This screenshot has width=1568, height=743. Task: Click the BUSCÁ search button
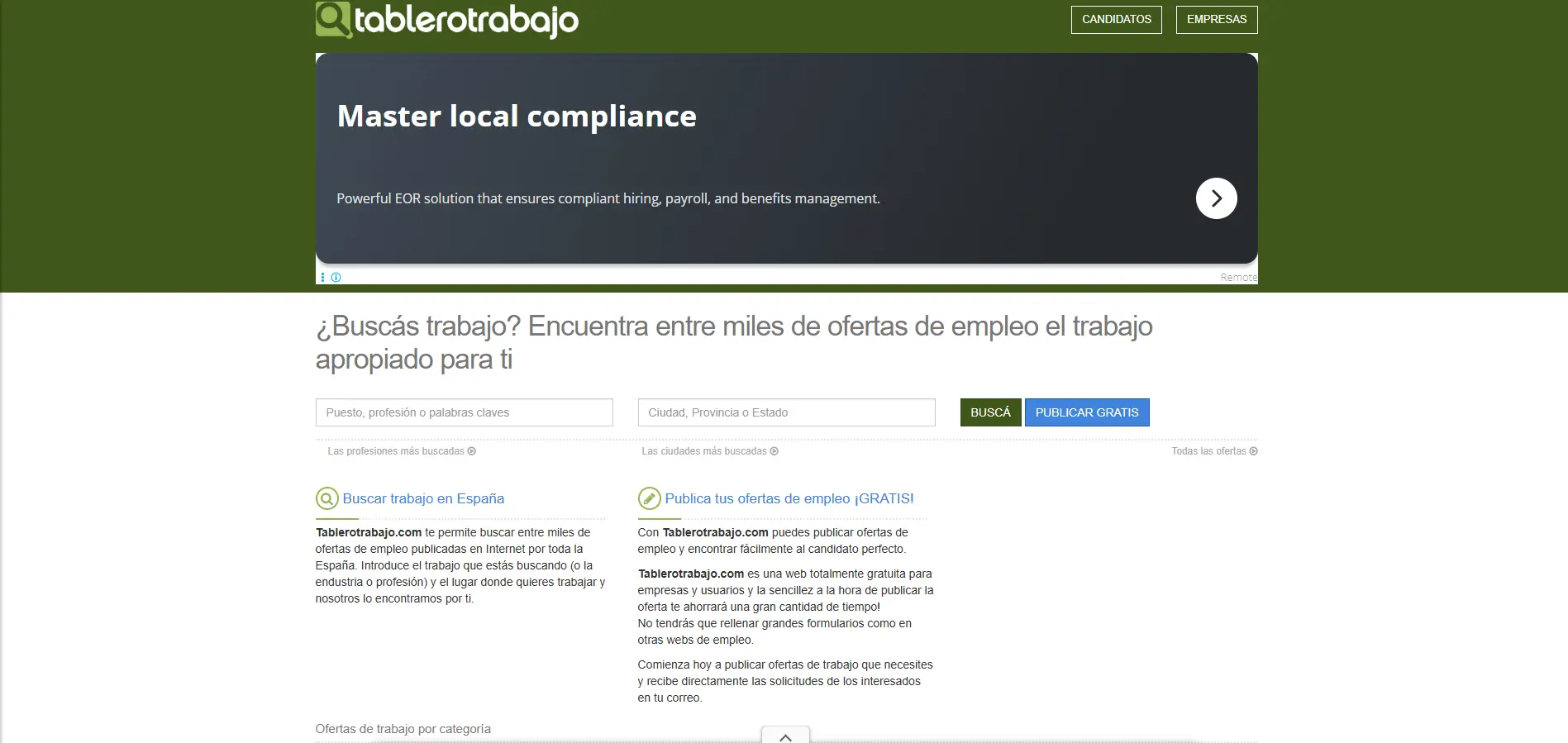pyautogui.click(x=990, y=412)
